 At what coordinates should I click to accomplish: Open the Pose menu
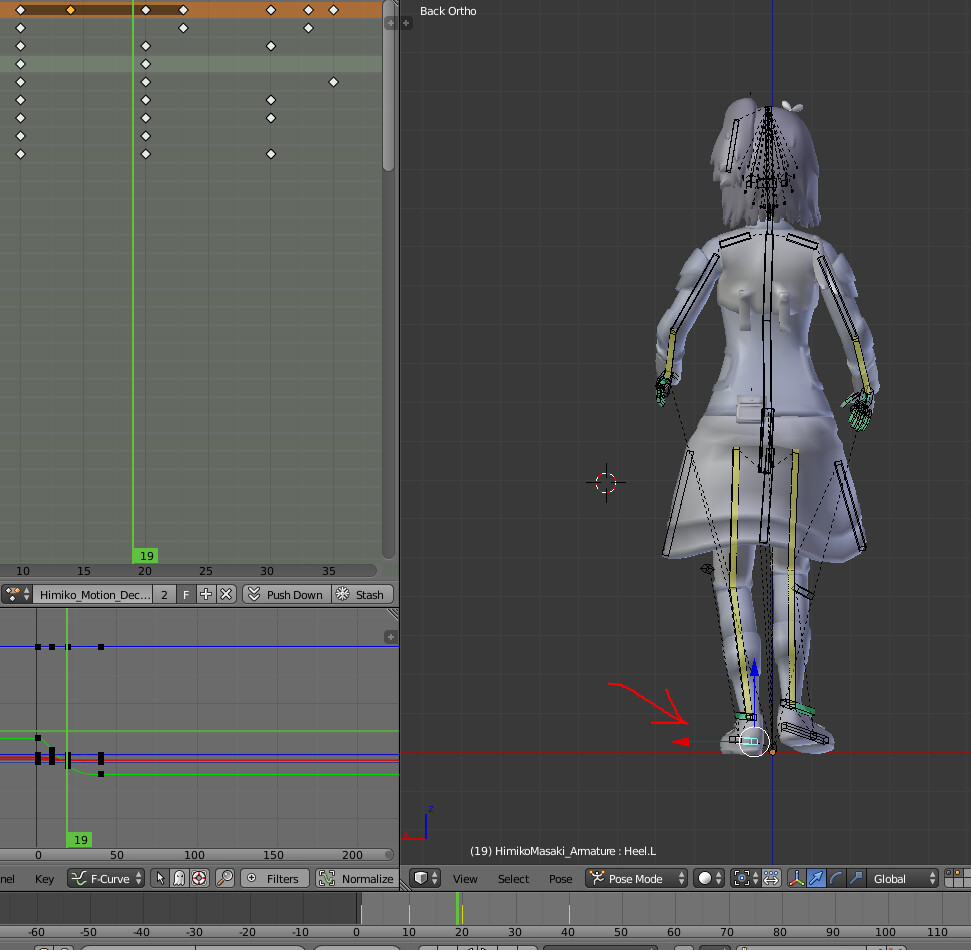561,878
